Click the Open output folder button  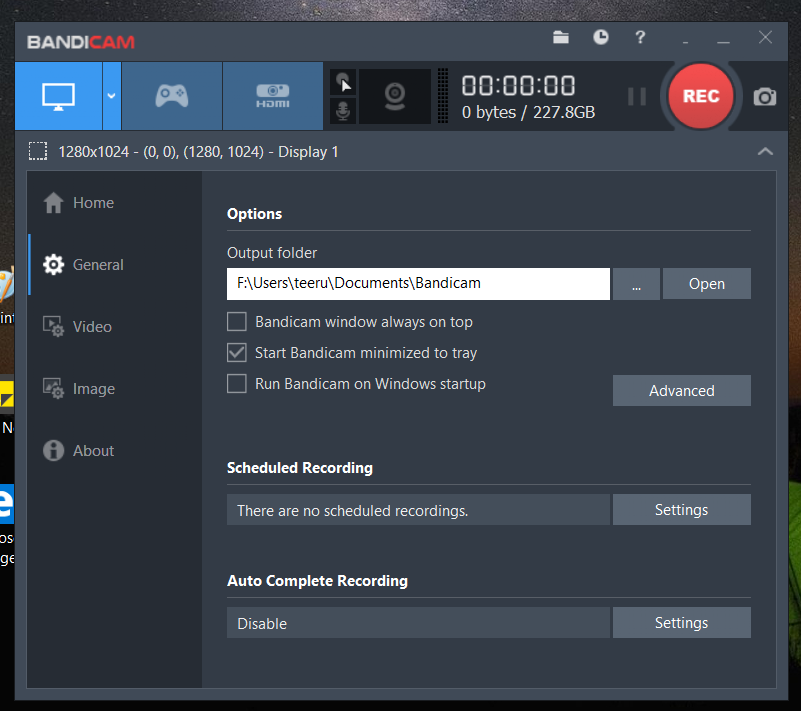pos(706,283)
